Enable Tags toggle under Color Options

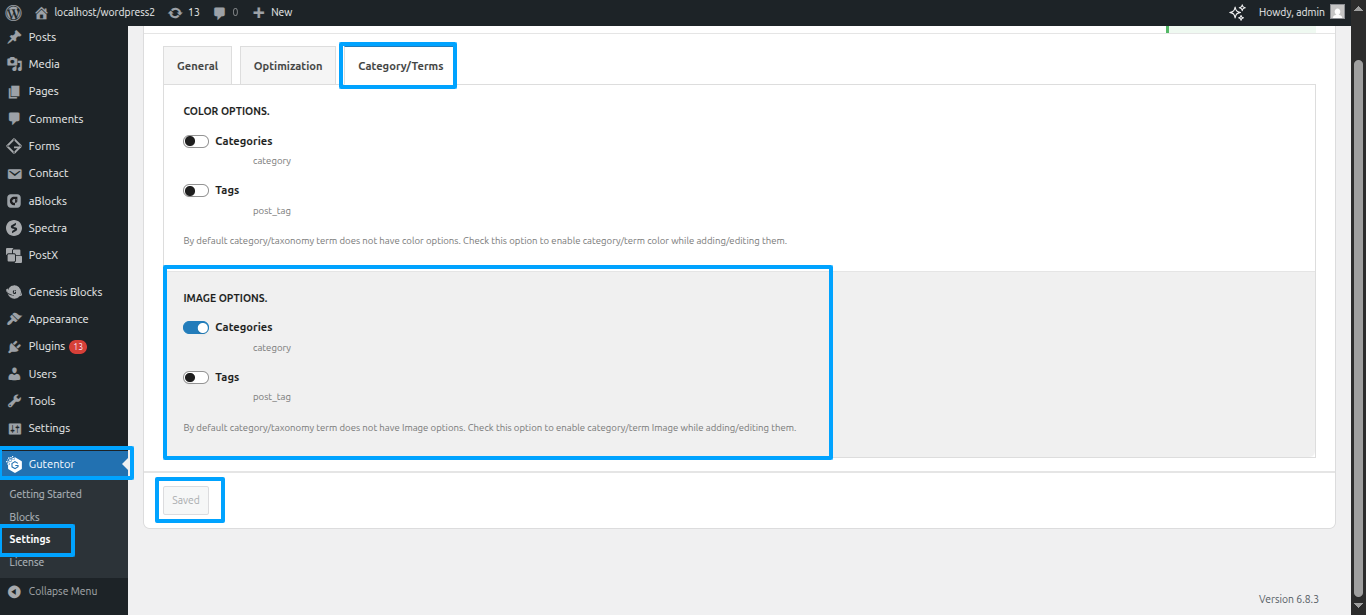[x=196, y=190]
